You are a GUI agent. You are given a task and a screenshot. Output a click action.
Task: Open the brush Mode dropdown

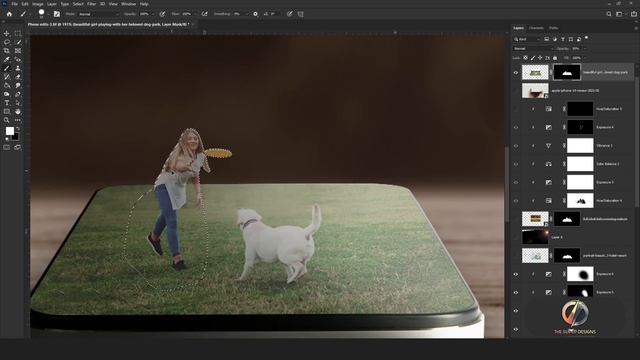[98, 14]
